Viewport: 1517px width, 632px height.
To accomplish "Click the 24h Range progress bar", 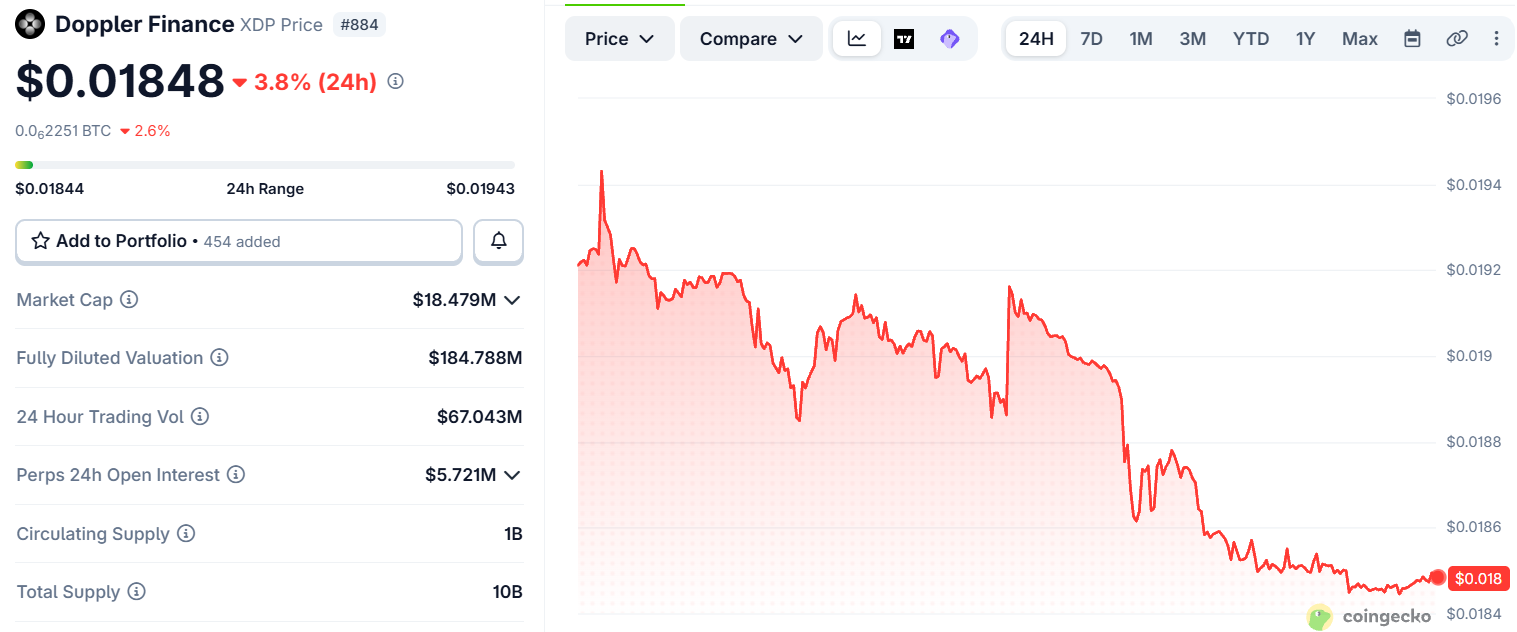I will click(x=265, y=165).
